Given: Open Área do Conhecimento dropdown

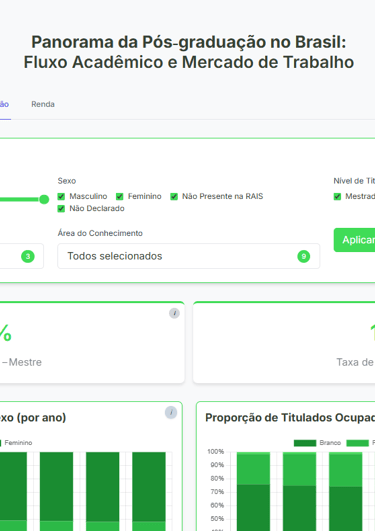Looking at the screenshot, I should point(188,256).
